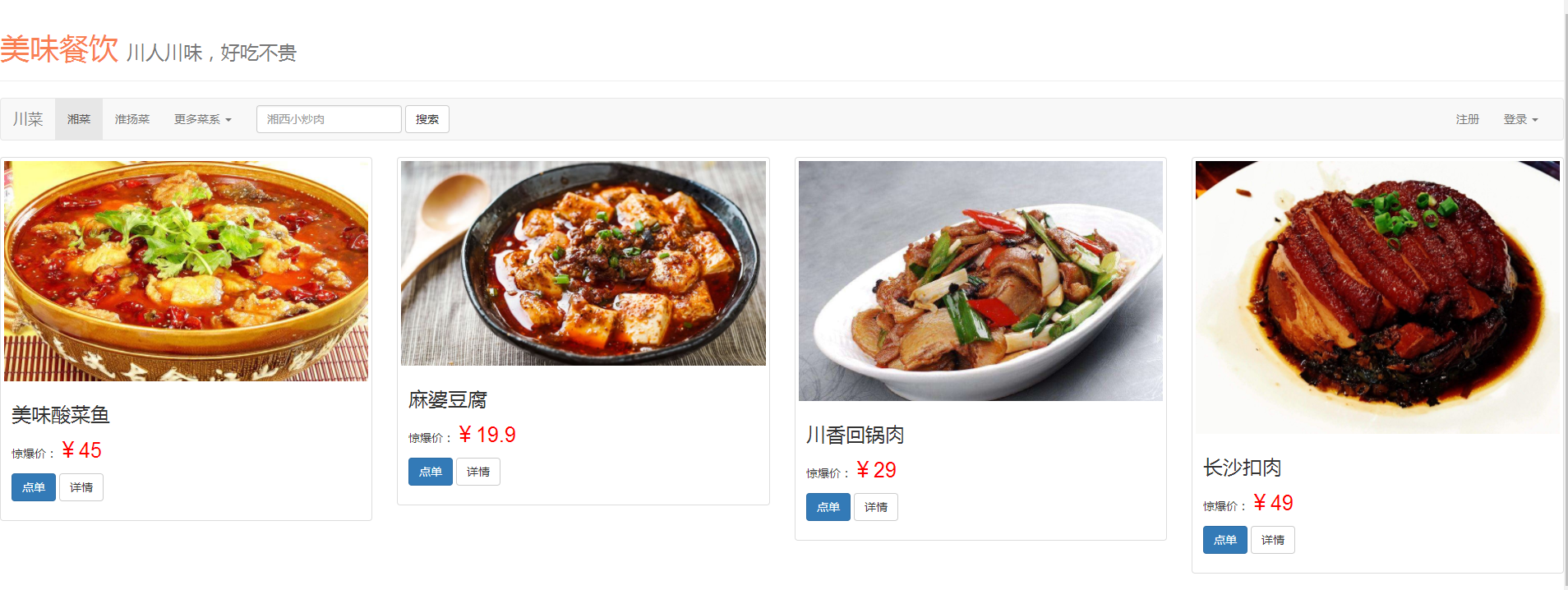This screenshot has width=1568, height=590.
Task: Order 麻婆豆腐 with 点单 button
Action: pyautogui.click(x=431, y=472)
